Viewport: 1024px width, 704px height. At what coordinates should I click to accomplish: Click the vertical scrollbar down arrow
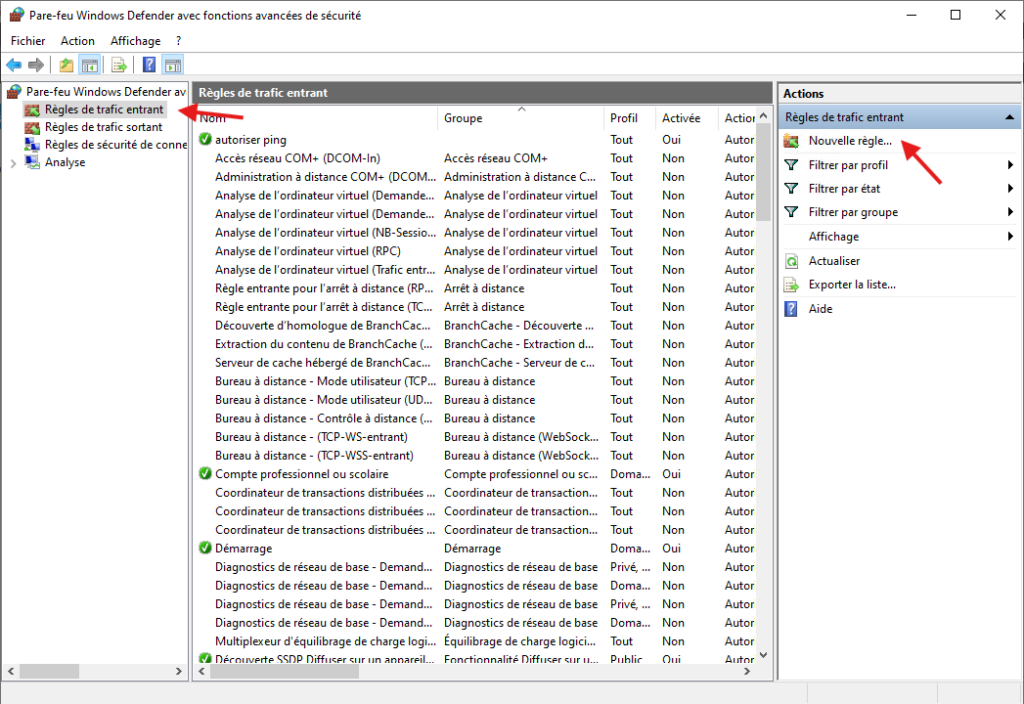763,655
